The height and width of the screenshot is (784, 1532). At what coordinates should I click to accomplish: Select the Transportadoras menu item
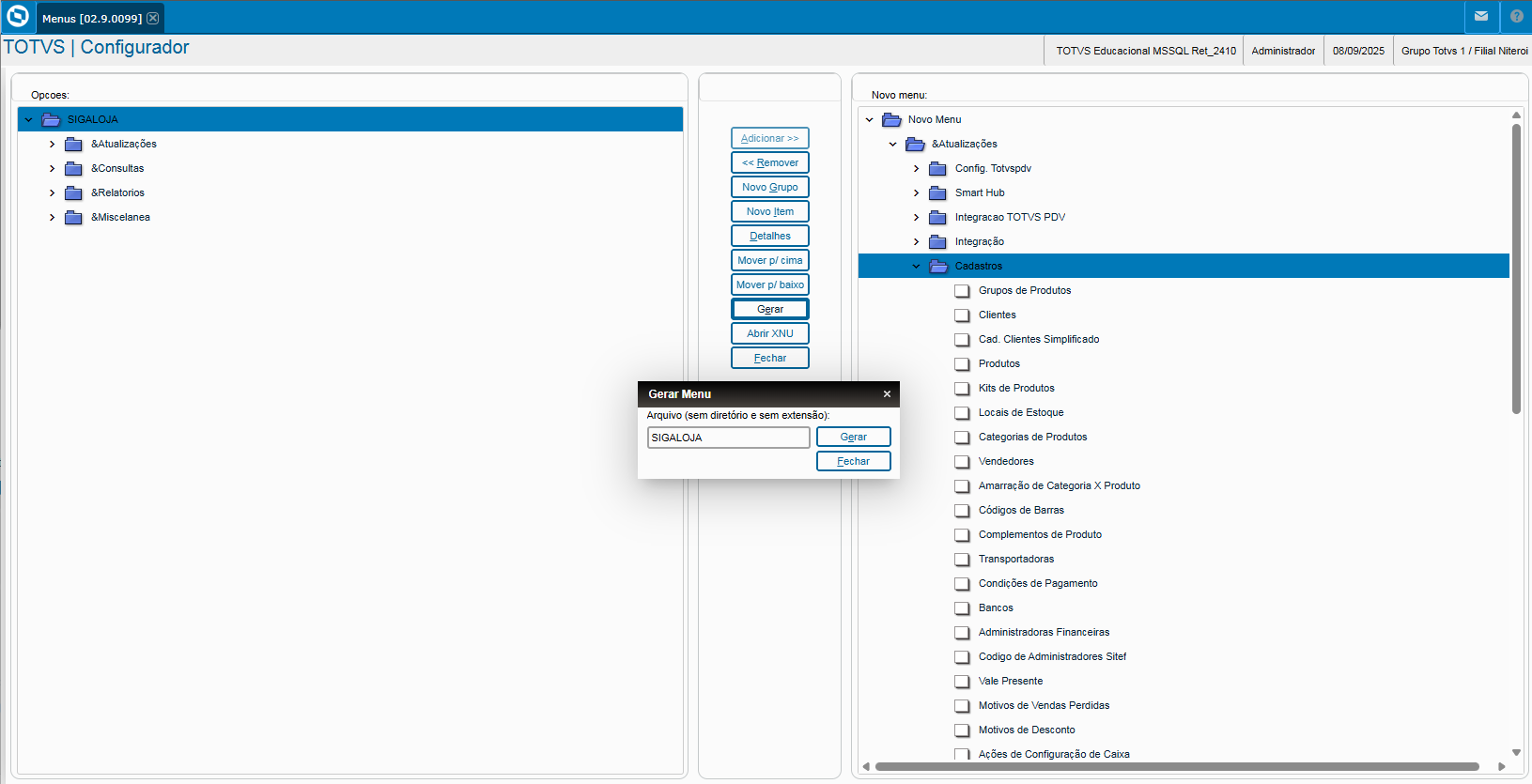pyautogui.click(x=1016, y=559)
